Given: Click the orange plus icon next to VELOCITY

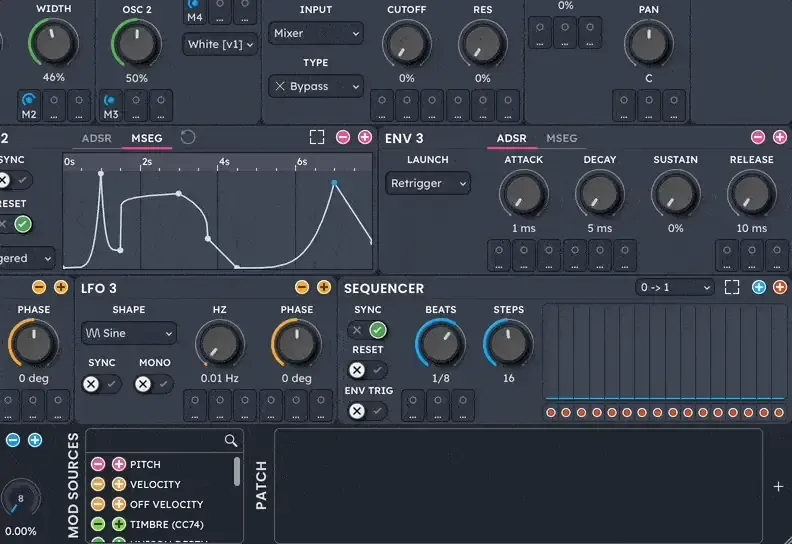Looking at the screenshot, I should coord(119,484).
